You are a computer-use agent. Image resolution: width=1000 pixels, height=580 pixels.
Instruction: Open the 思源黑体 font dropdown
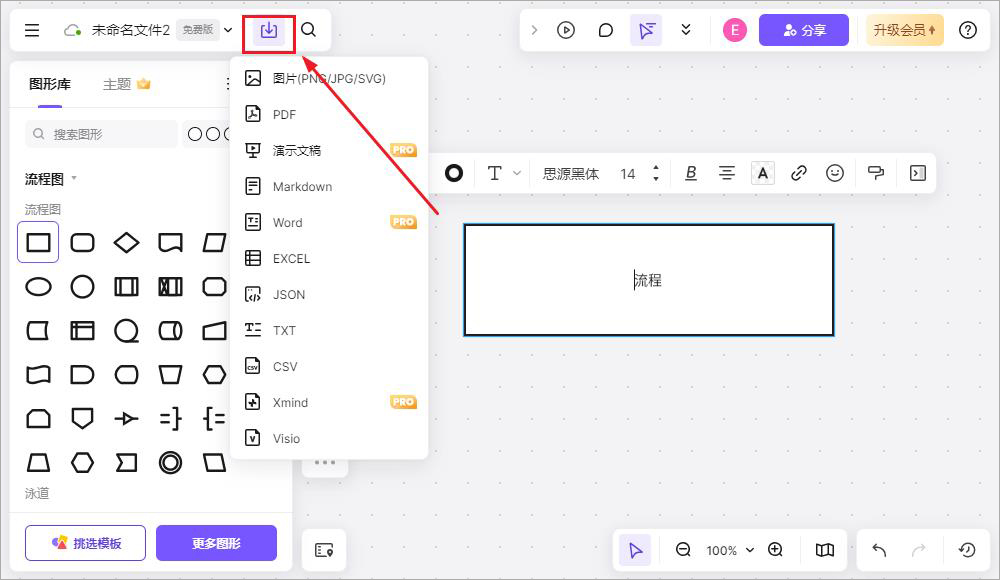point(571,174)
